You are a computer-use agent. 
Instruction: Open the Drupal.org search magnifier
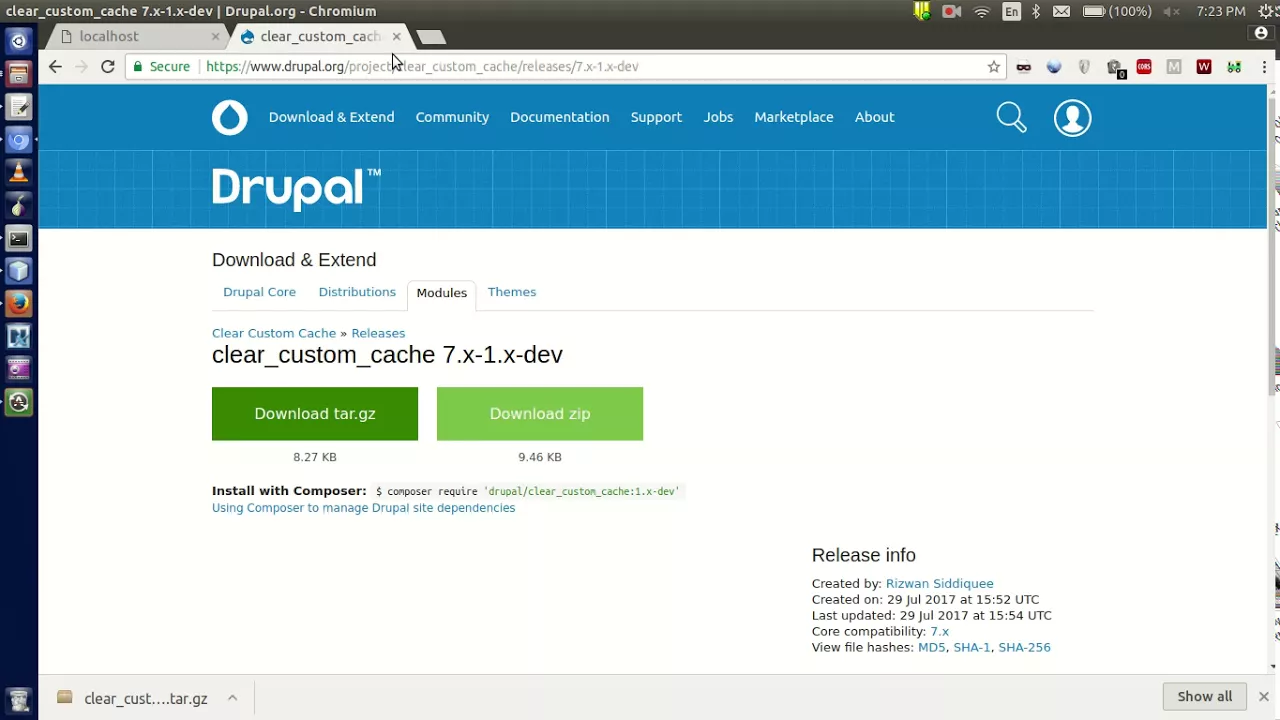coord(1011,118)
